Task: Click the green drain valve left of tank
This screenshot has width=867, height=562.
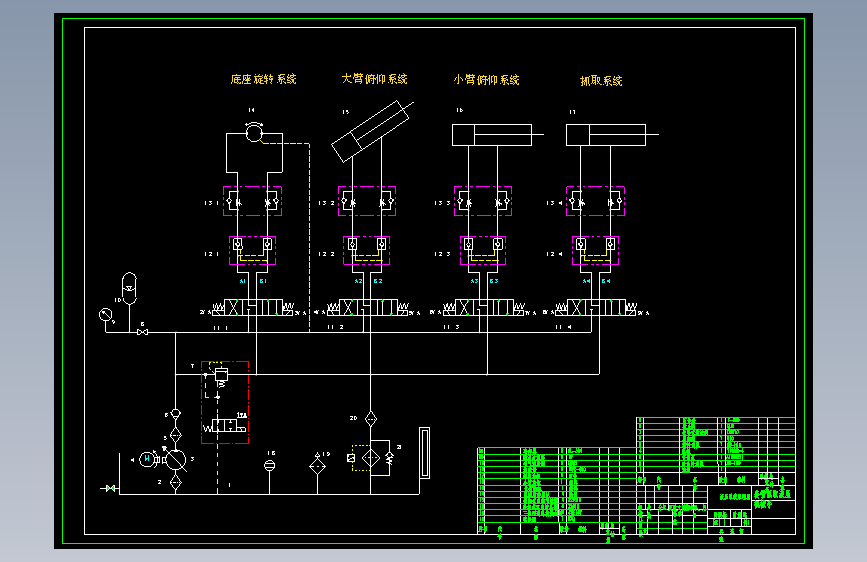Action: coord(110,488)
